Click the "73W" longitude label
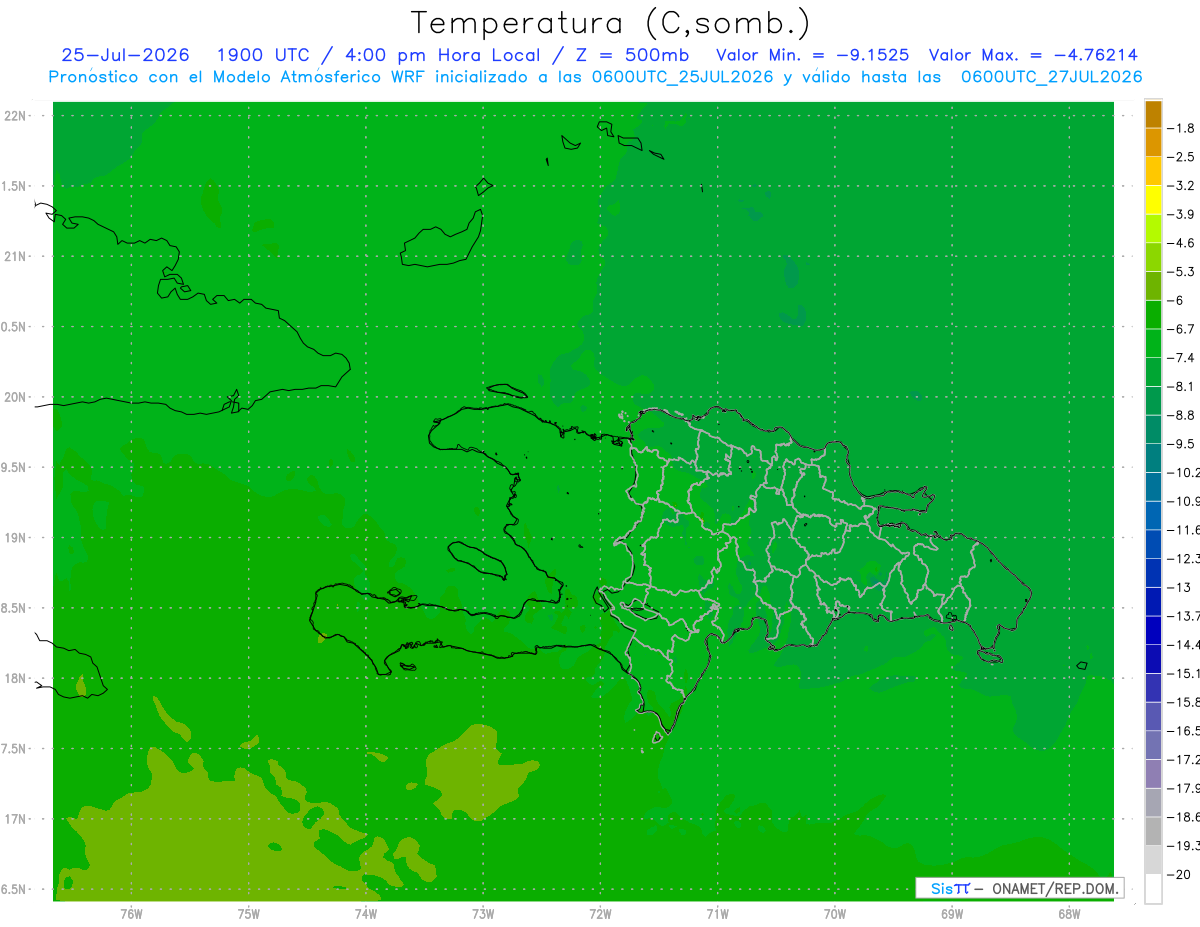The height and width of the screenshot is (927, 1200). (x=483, y=914)
